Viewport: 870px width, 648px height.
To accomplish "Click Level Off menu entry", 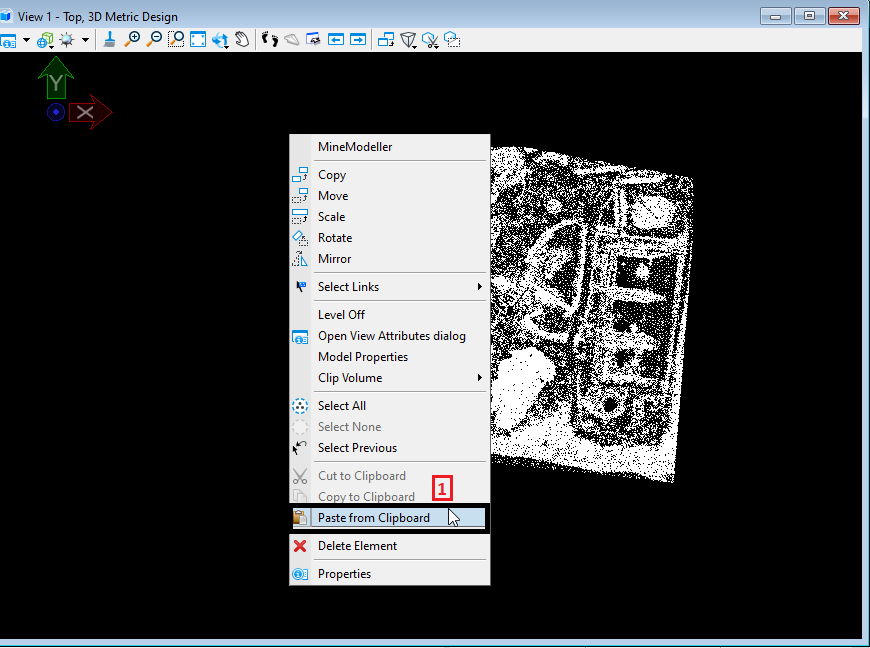I will pyautogui.click(x=341, y=315).
